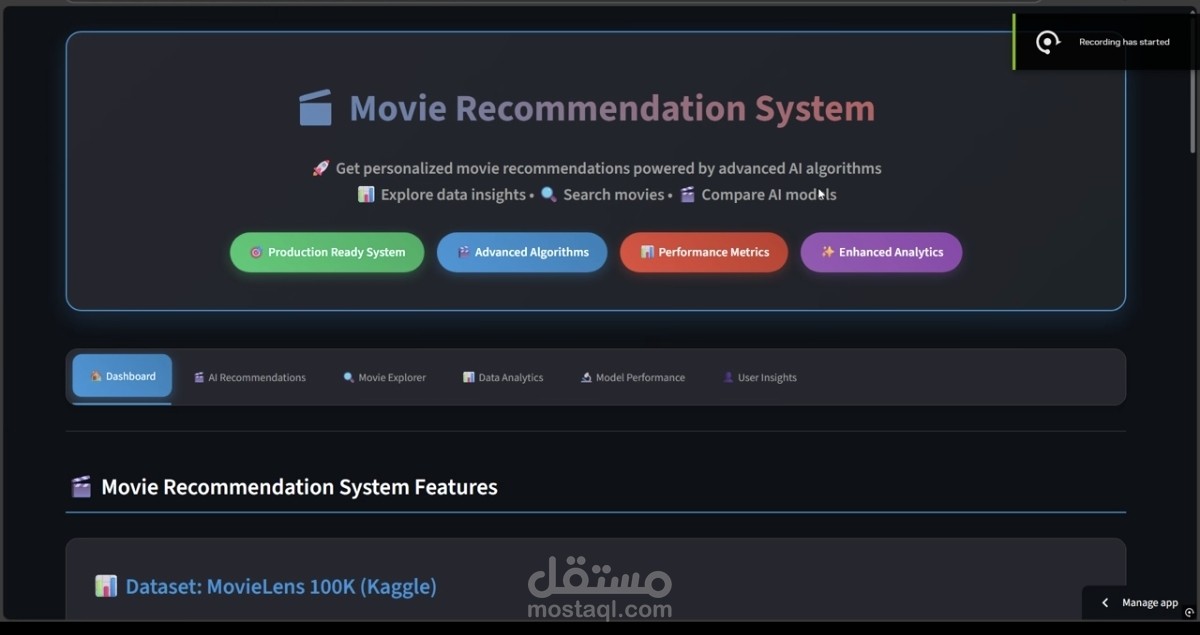Screen dimensions: 1200x635
Task: Select the Dashboard tab
Action: click(121, 376)
